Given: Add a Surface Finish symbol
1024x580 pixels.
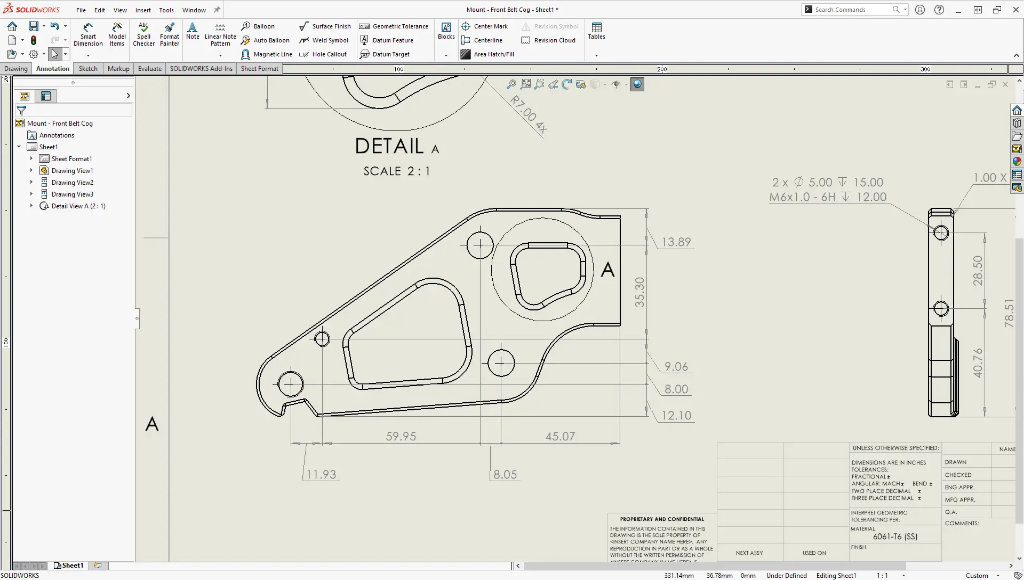Looking at the screenshot, I should [x=325, y=26].
